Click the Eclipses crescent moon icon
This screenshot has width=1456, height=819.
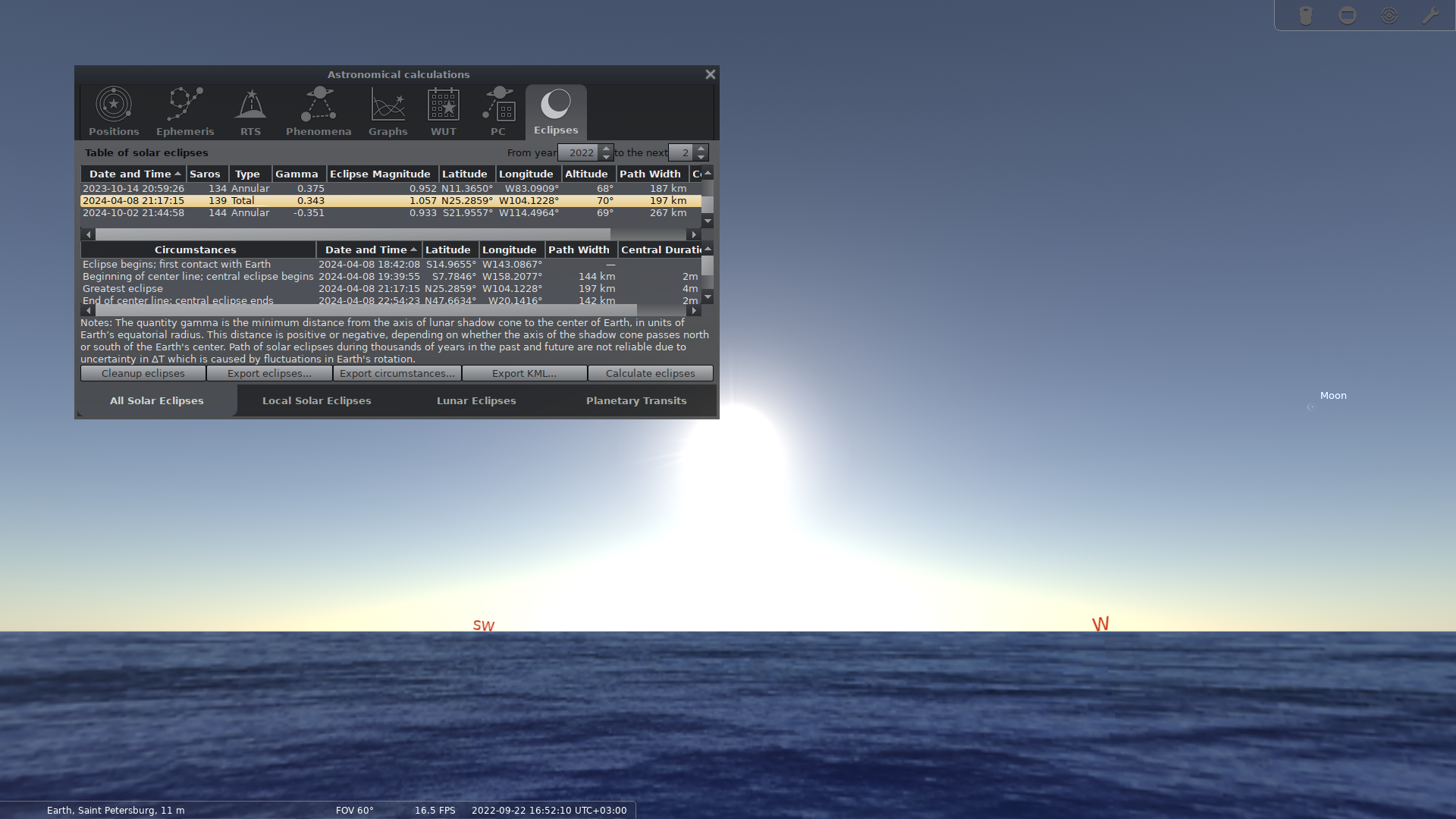pyautogui.click(x=556, y=108)
